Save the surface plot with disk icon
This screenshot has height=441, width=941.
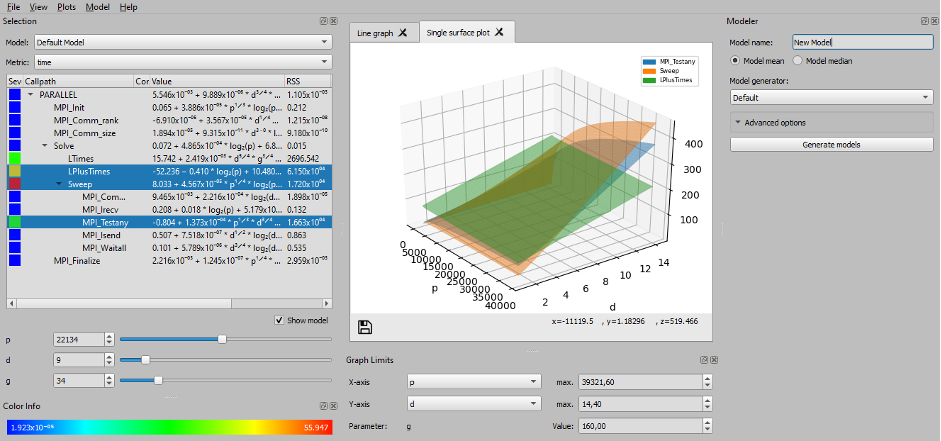[x=365, y=327]
